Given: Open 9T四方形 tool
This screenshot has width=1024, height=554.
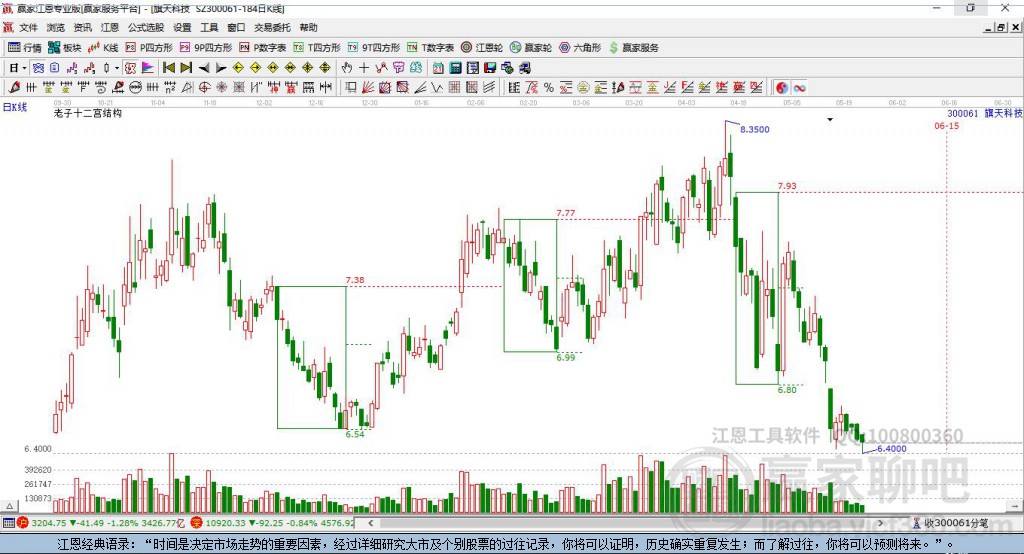Looking at the screenshot, I should pos(374,48).
